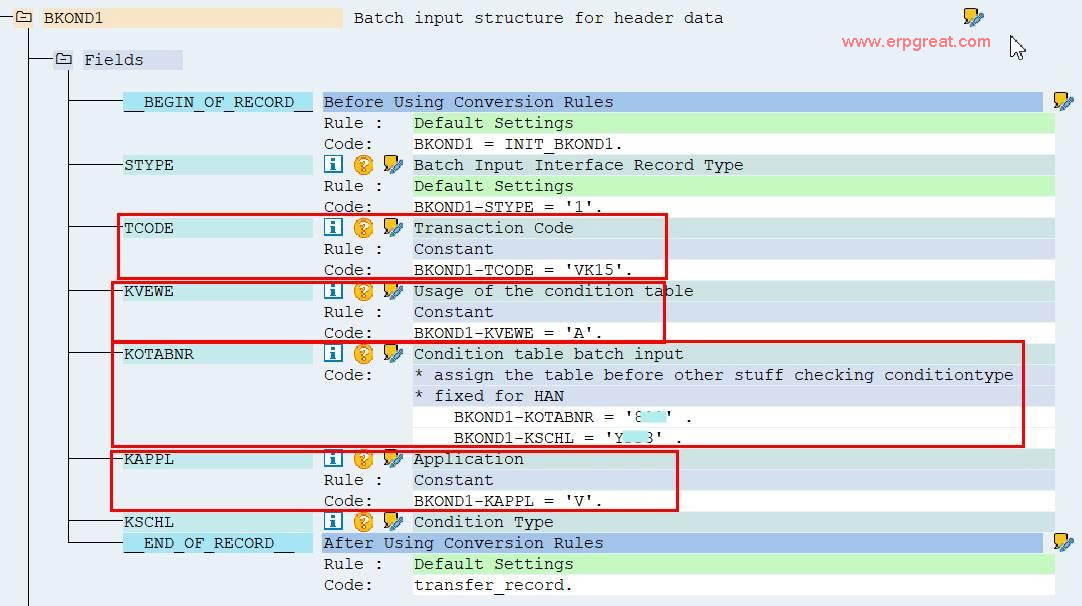This screenshot has width=1082, height=606.
Task: Open the edit icon for After Using Conversion Rules
Action: click(x=1063, y=543)
